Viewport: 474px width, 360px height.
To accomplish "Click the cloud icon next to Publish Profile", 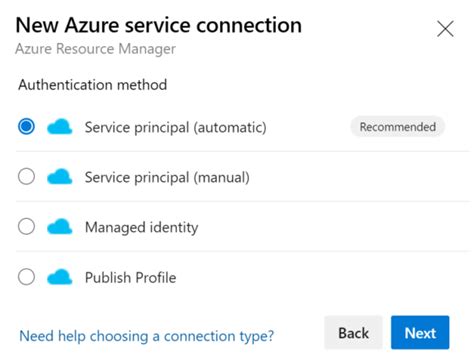I will click(60, 277).
